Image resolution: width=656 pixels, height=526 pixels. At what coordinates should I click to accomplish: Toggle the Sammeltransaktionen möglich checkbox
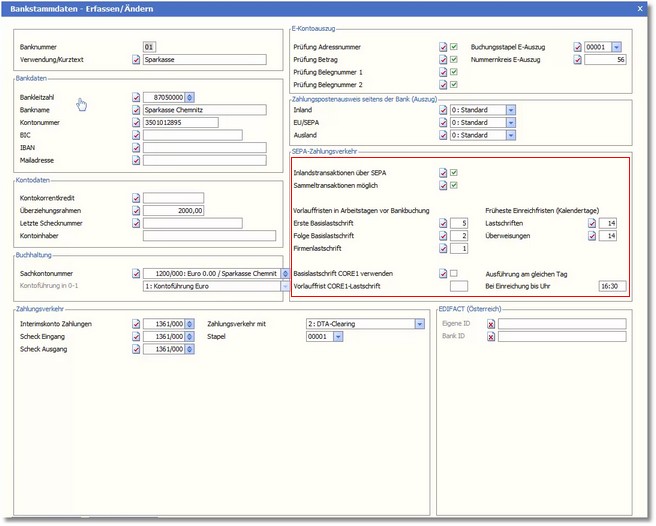coord(455,185)
